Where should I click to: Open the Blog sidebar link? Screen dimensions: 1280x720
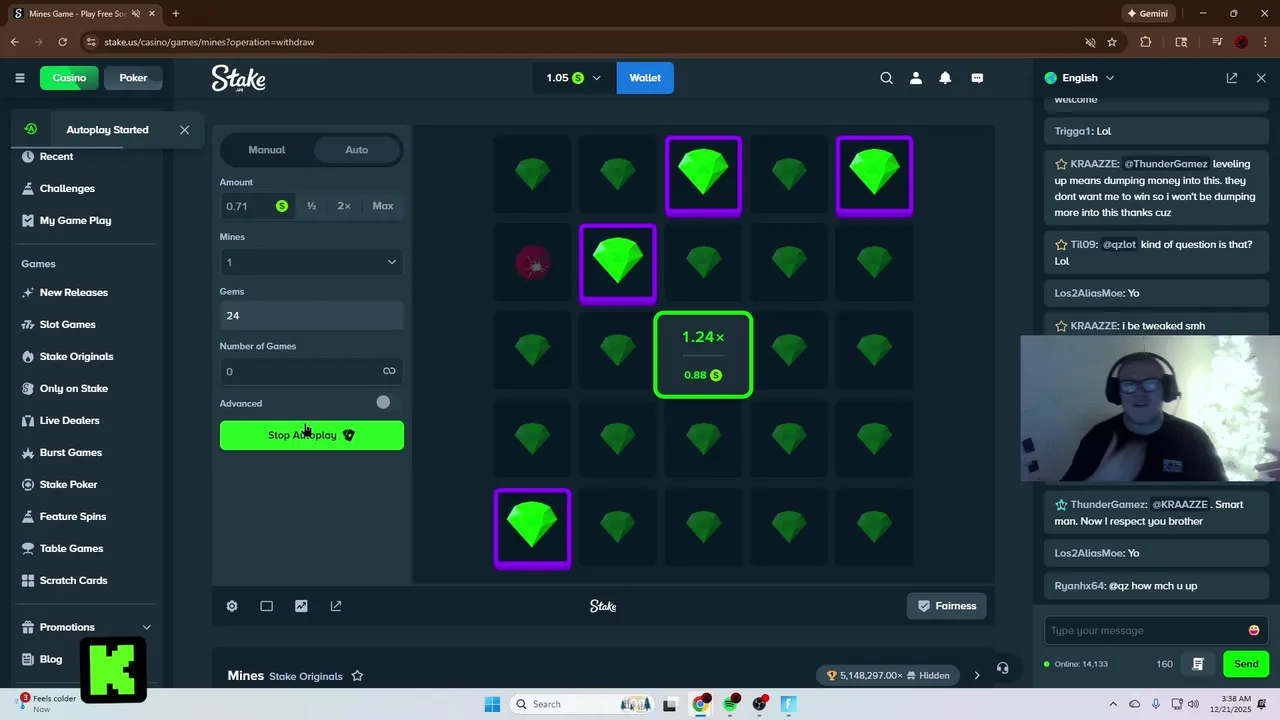click(x=51, y=660)
